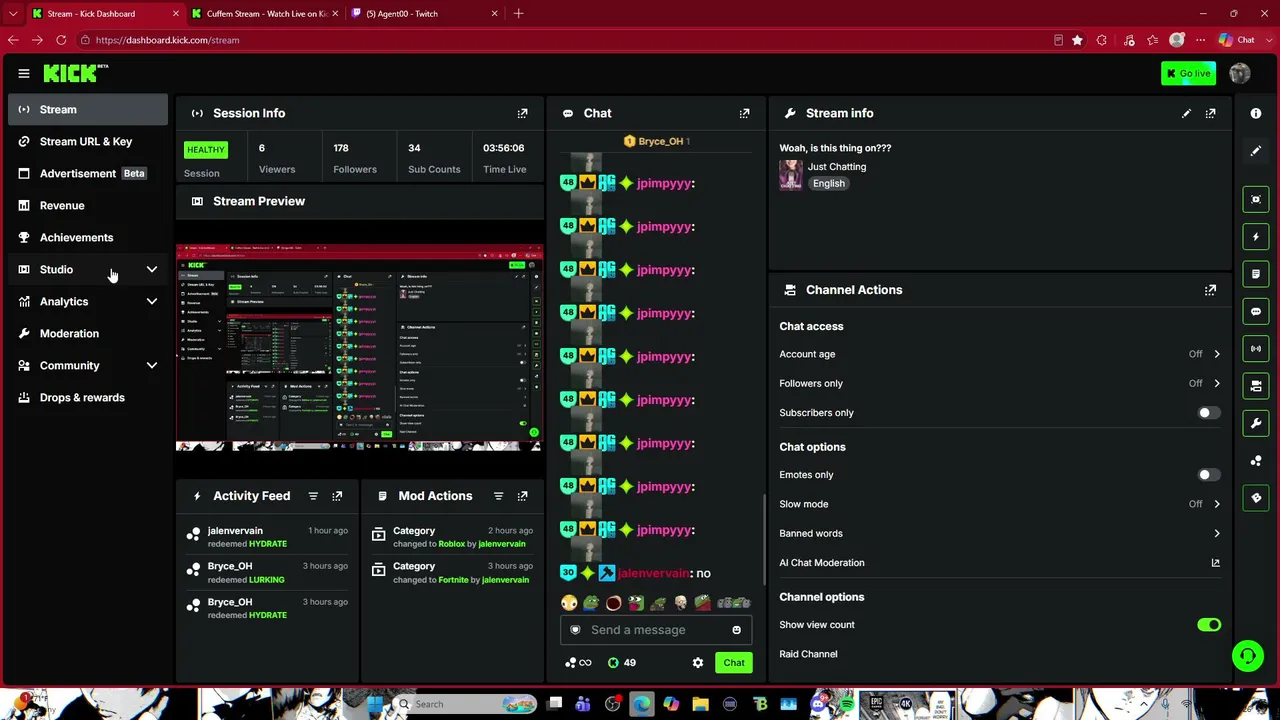This screenshot has width=1280, height=720.
Task: Open the green headset support button
Action: [x=1247, y=656]
